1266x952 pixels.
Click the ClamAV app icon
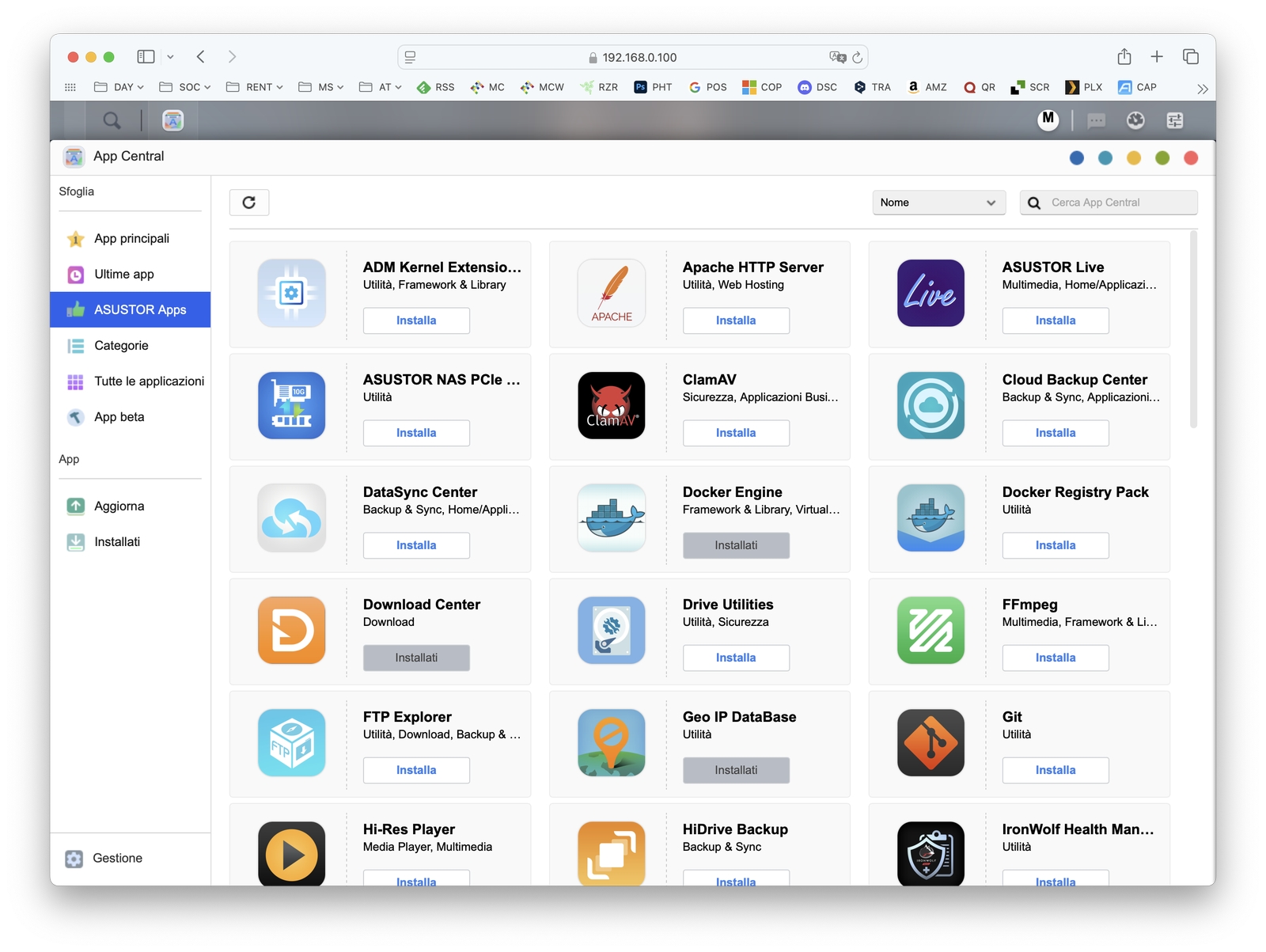pyautogui.click(x=612, y=406)
